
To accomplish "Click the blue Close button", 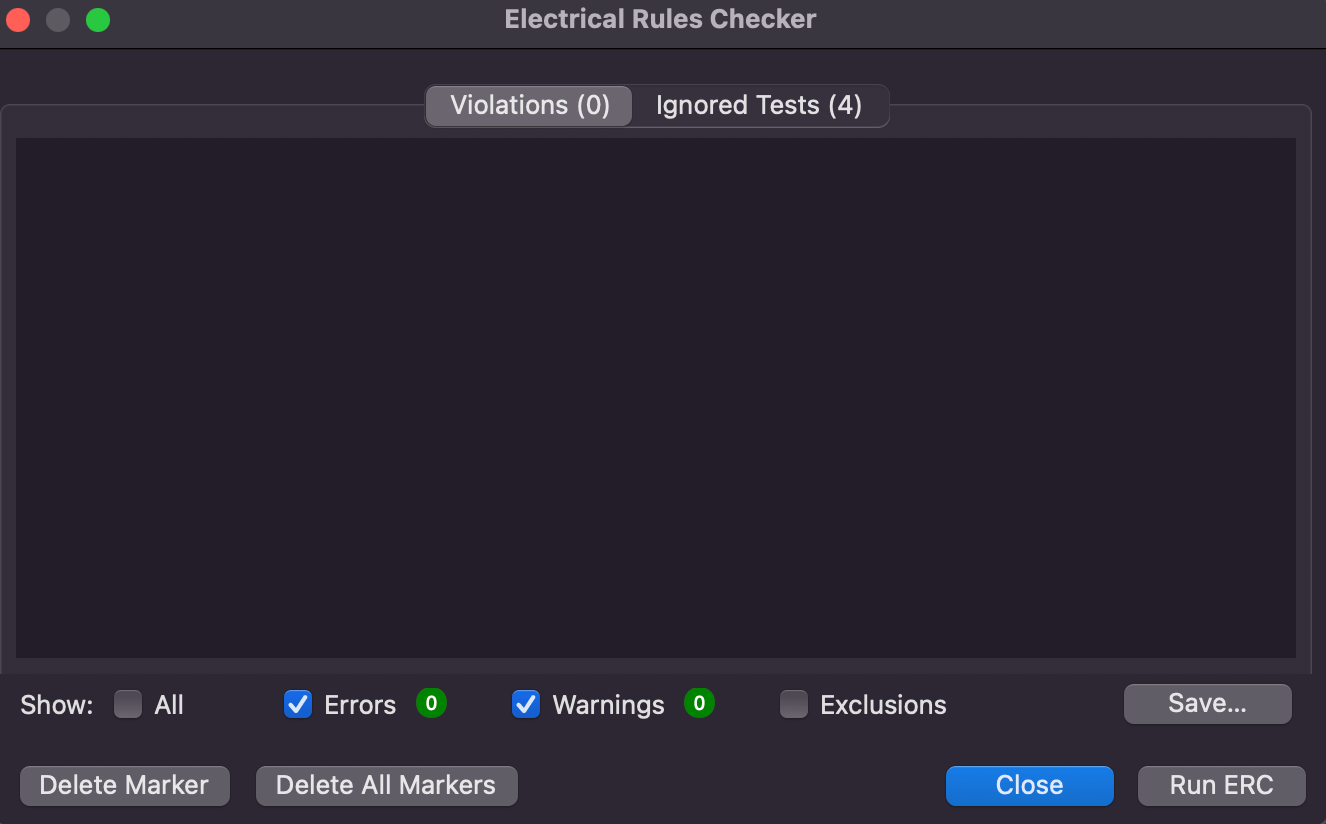I will (x=1029, y=786).
